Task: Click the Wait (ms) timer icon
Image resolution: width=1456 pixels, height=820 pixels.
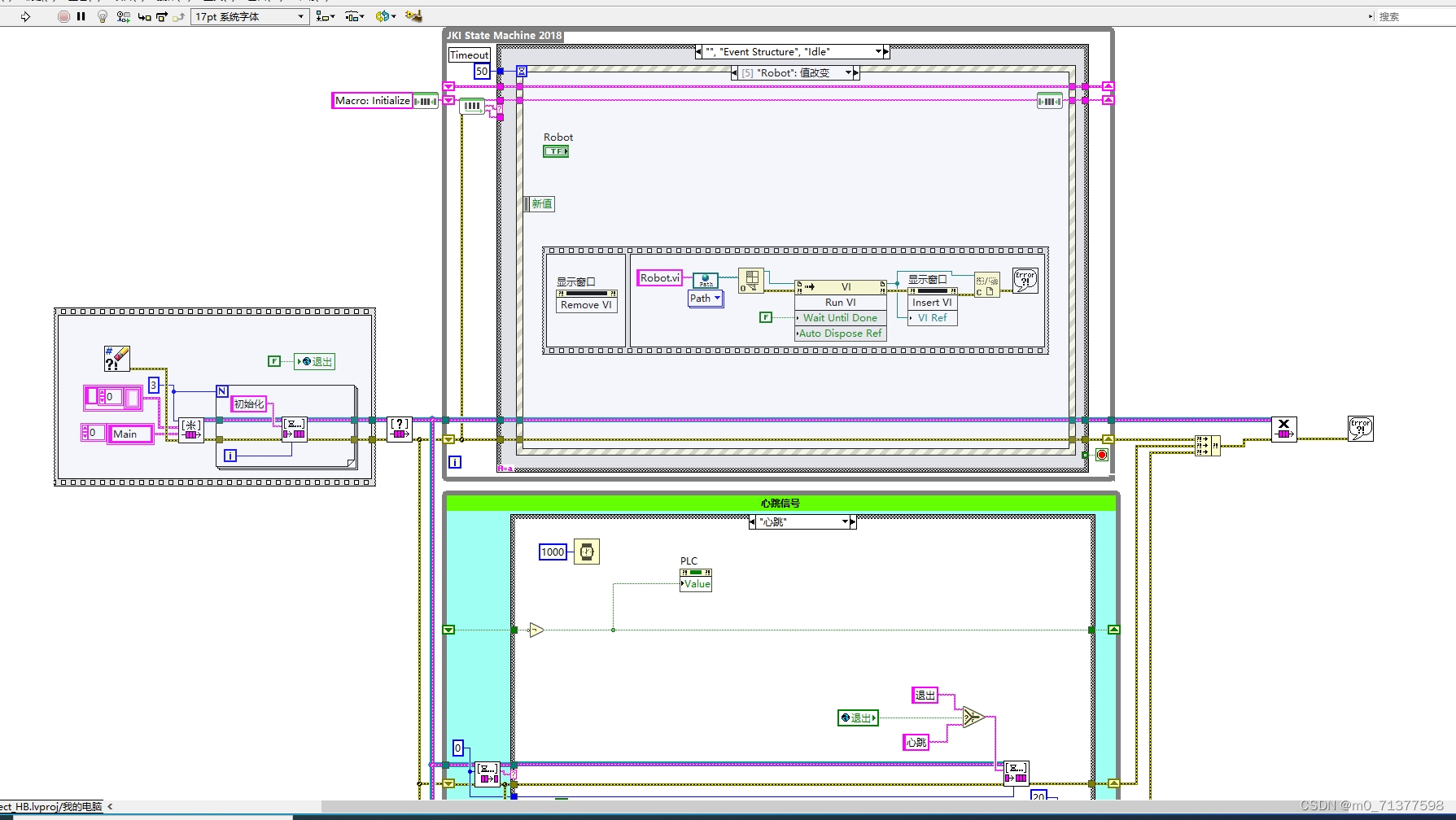Action: pos(587,552)
